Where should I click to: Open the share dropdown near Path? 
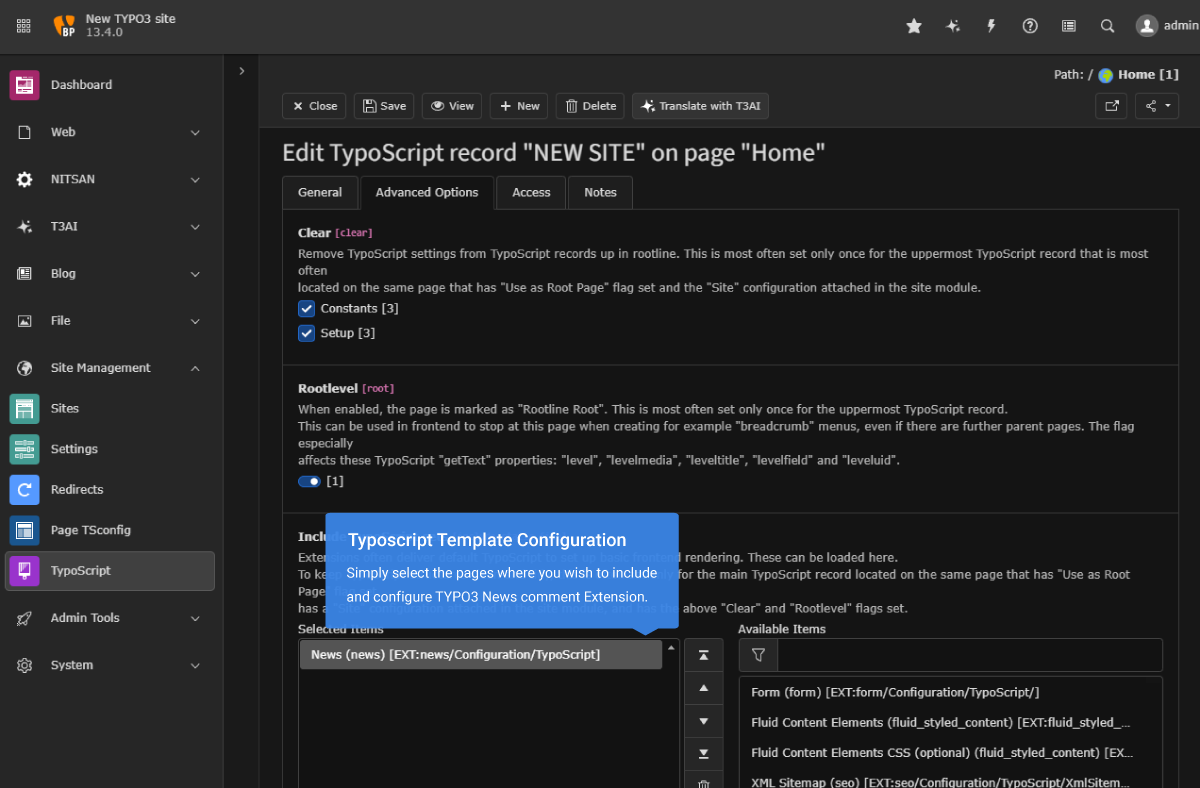[1156, 105]
